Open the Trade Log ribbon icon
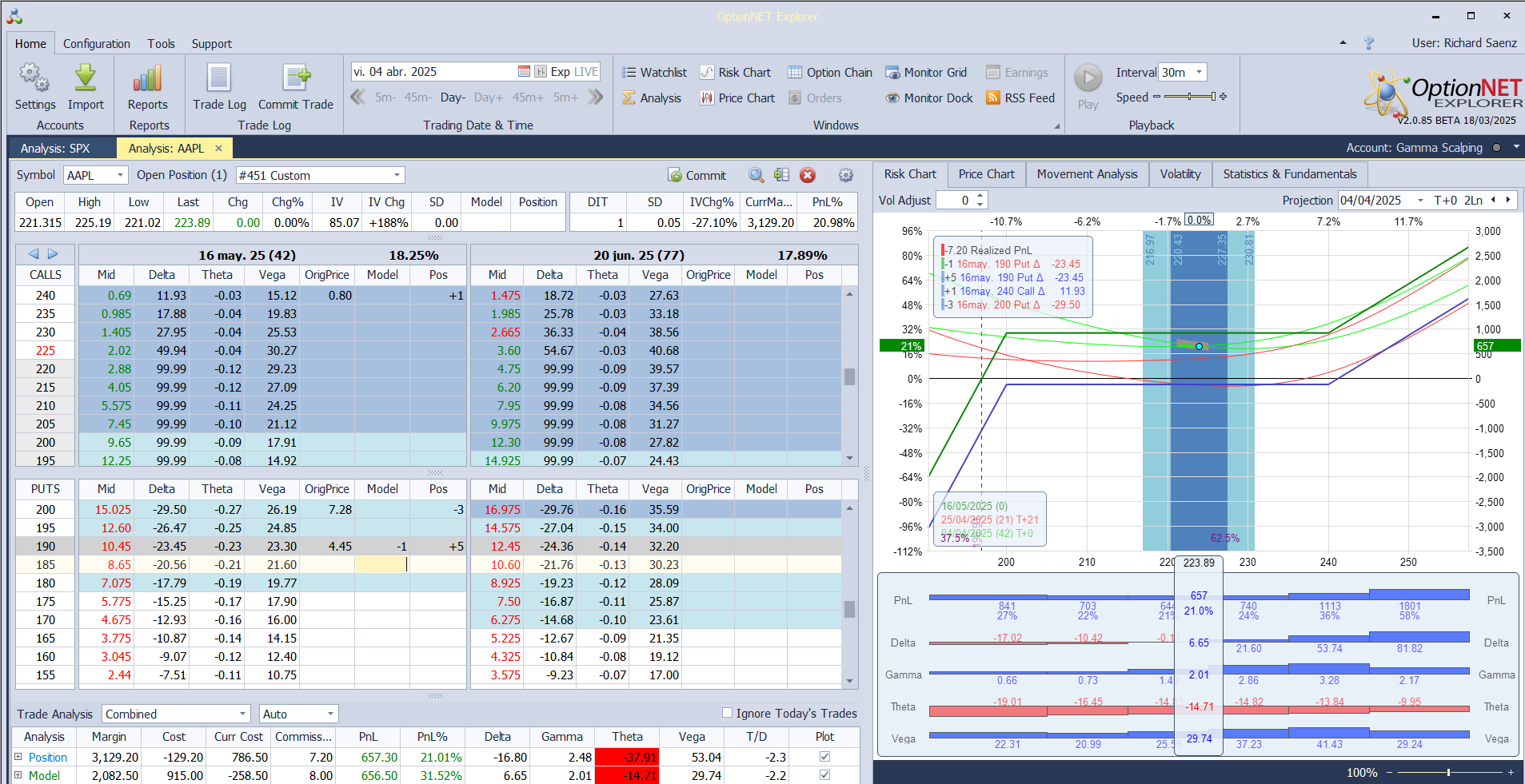Viewport: 1525px width, 784px height. tap(219, 78)
